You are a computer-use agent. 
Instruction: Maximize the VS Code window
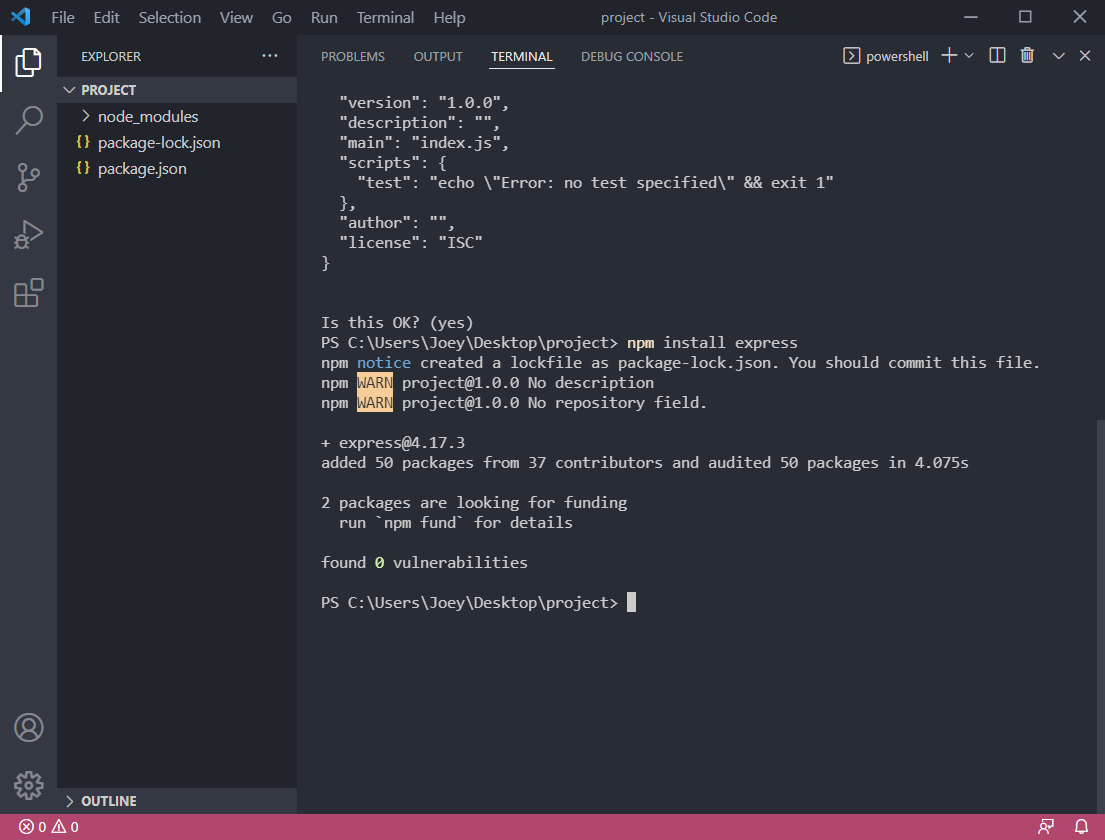1025,17
